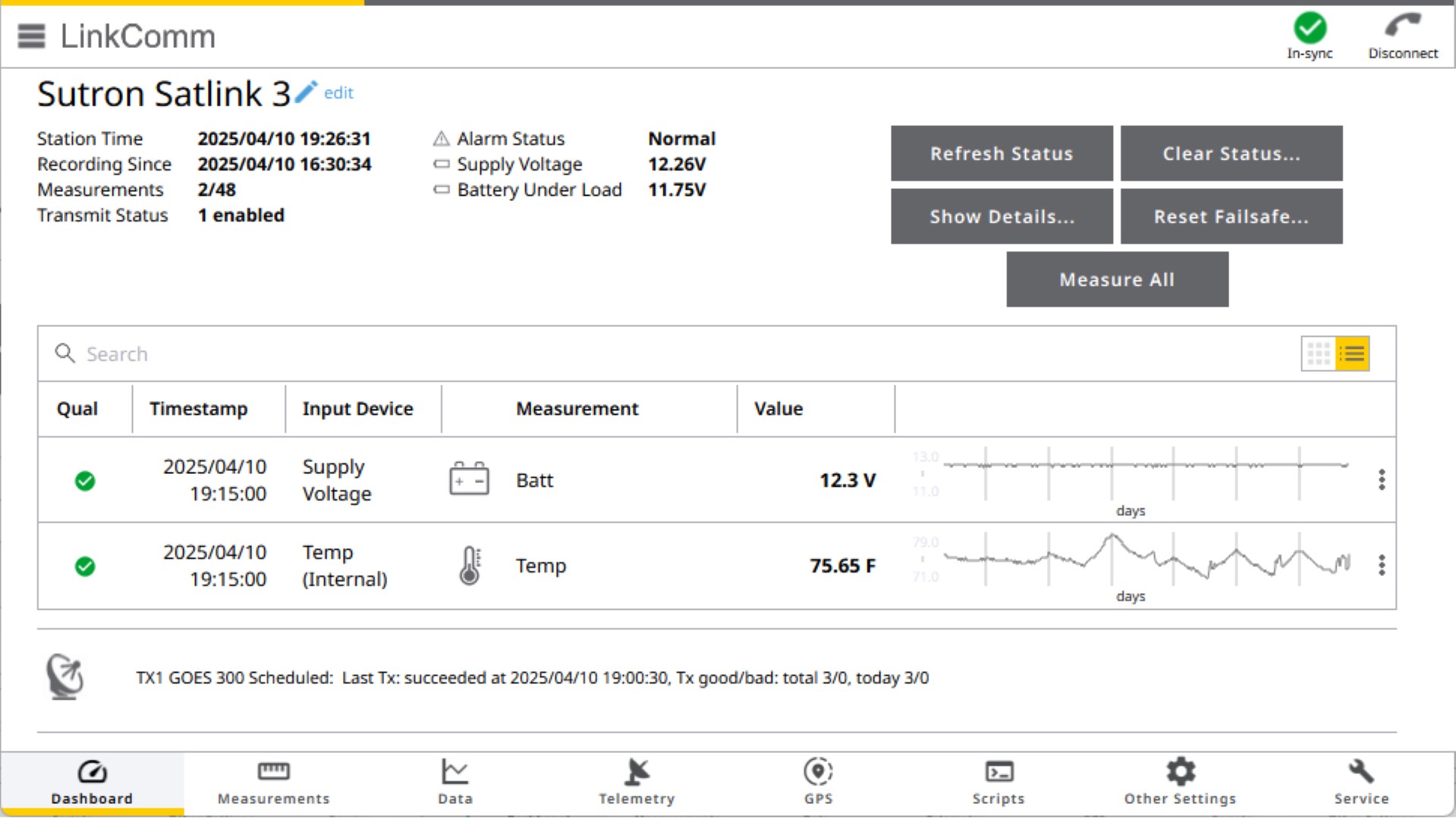Open the Service tab
The height and width of the screenshot is (819, 1456).
(x=1362, y=783)
